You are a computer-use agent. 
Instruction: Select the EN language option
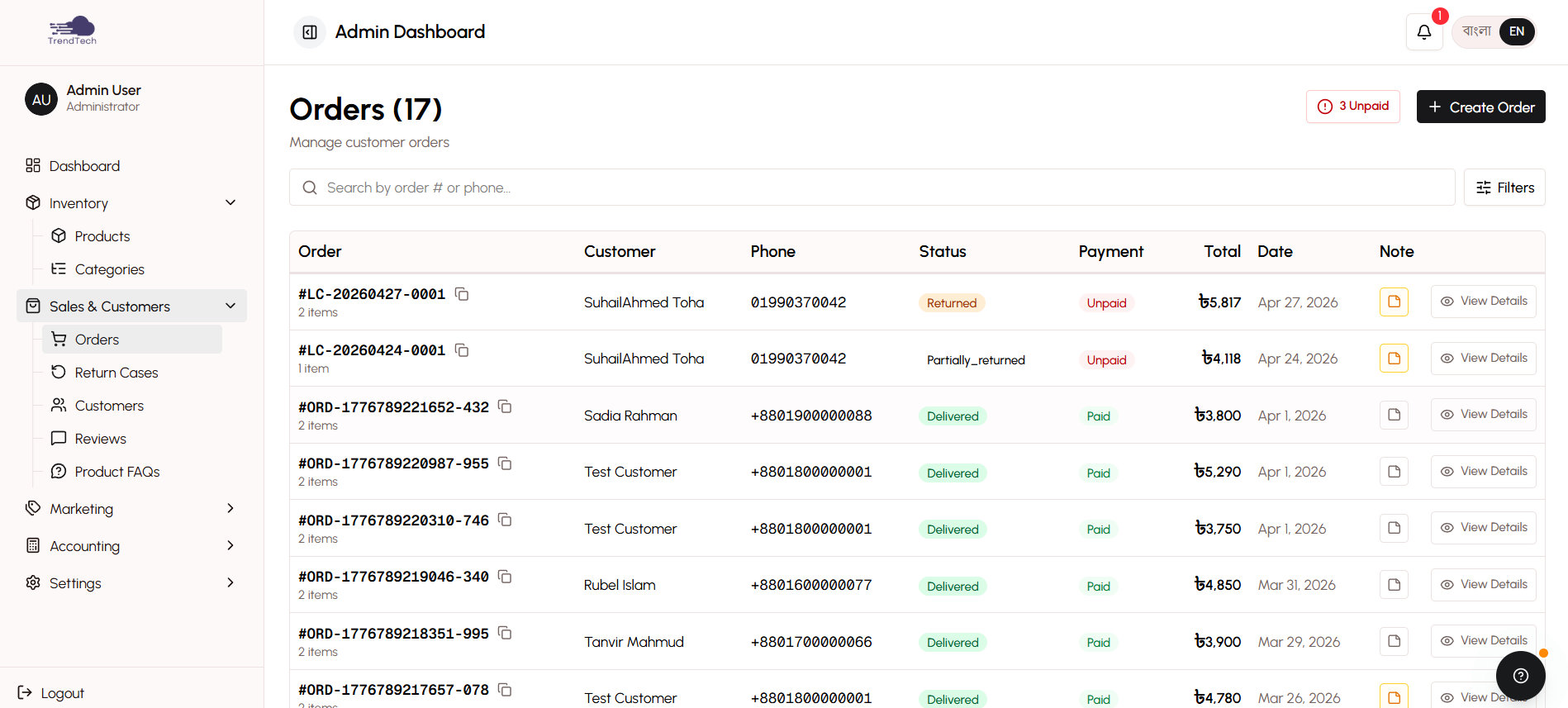coord(1516,31)
